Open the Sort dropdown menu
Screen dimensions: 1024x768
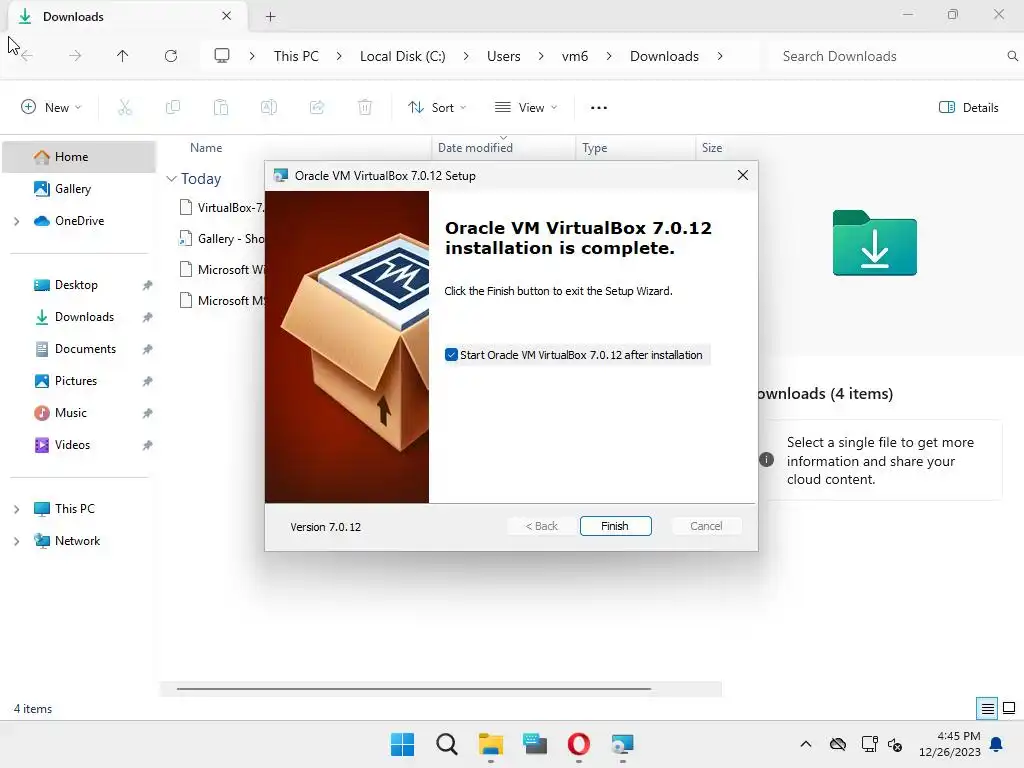pos(436,107)
